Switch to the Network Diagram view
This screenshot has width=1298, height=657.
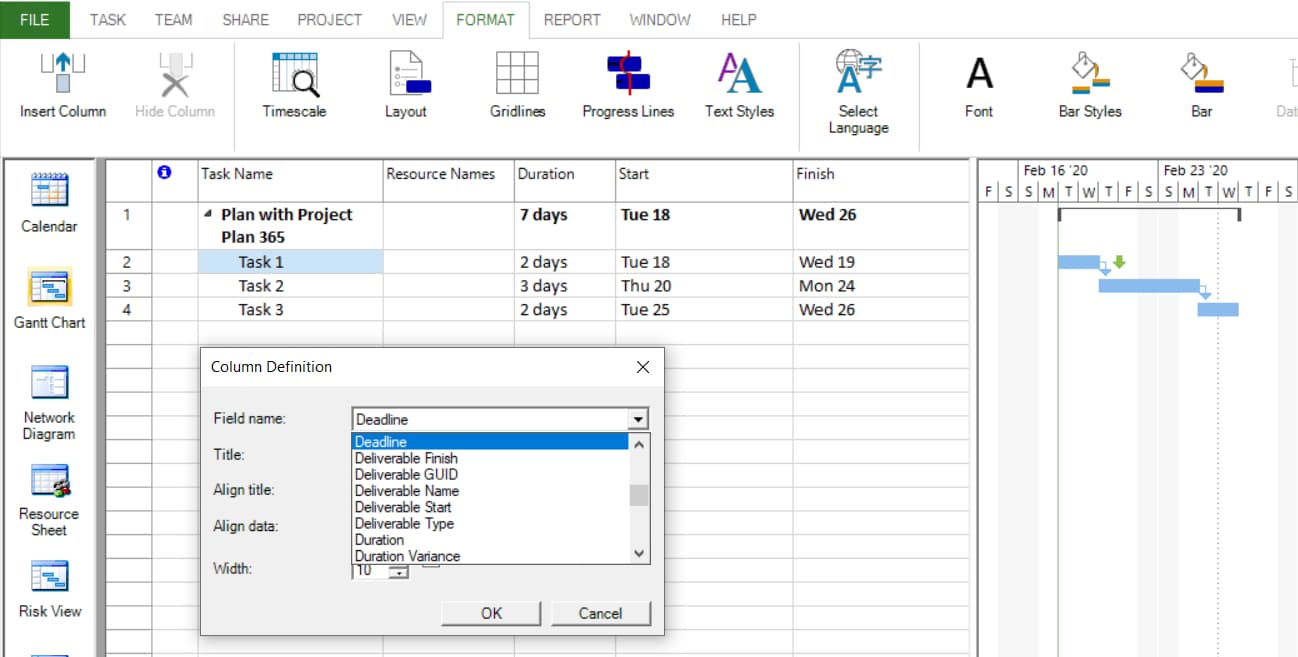point(48,400)
